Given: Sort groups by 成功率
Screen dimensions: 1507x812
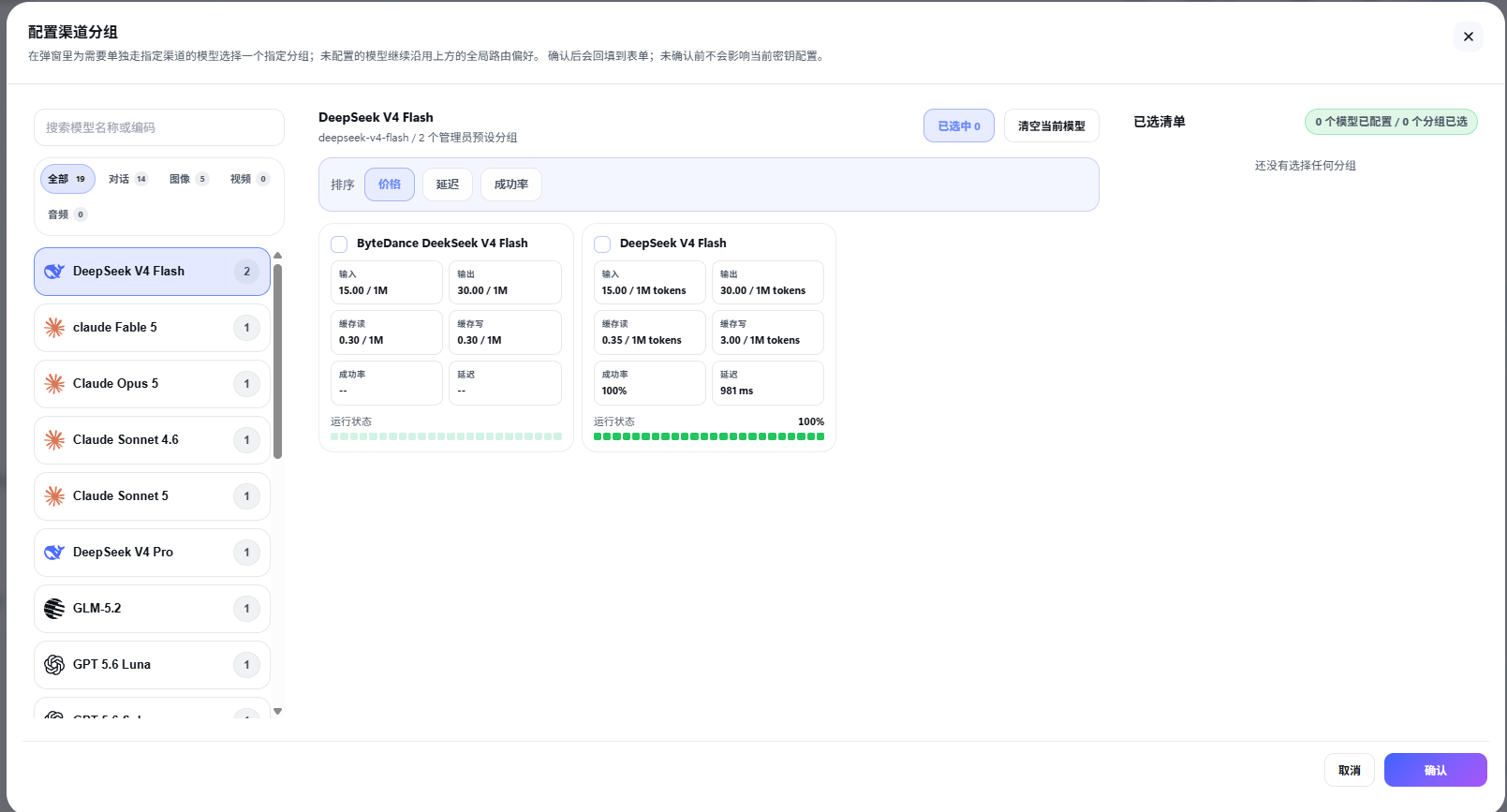Looking at the screenshot, I should [x=511, y=185].
